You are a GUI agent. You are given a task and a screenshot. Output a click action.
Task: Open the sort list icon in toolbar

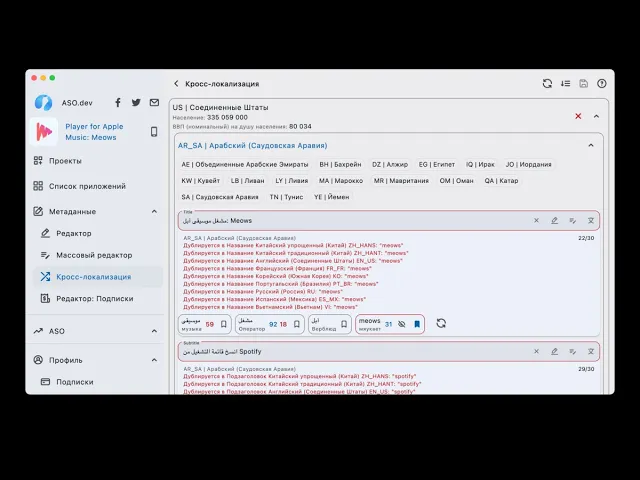(x=565, y=84)
